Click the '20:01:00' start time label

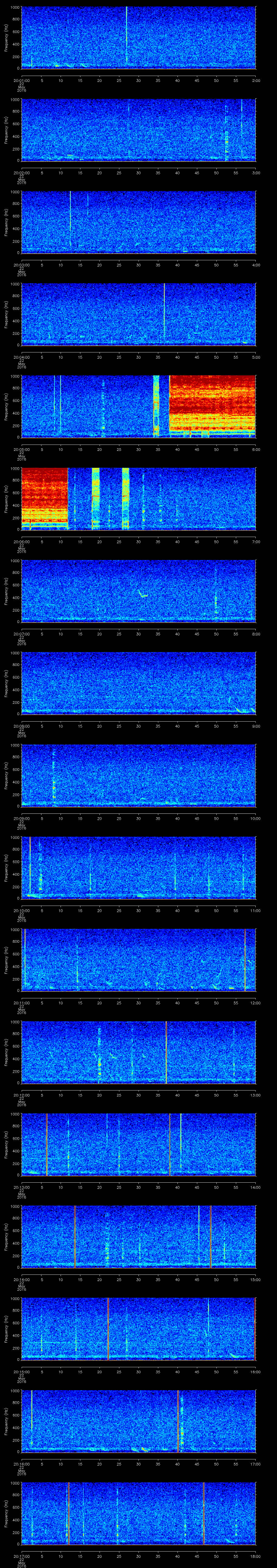tap(21, 80)
